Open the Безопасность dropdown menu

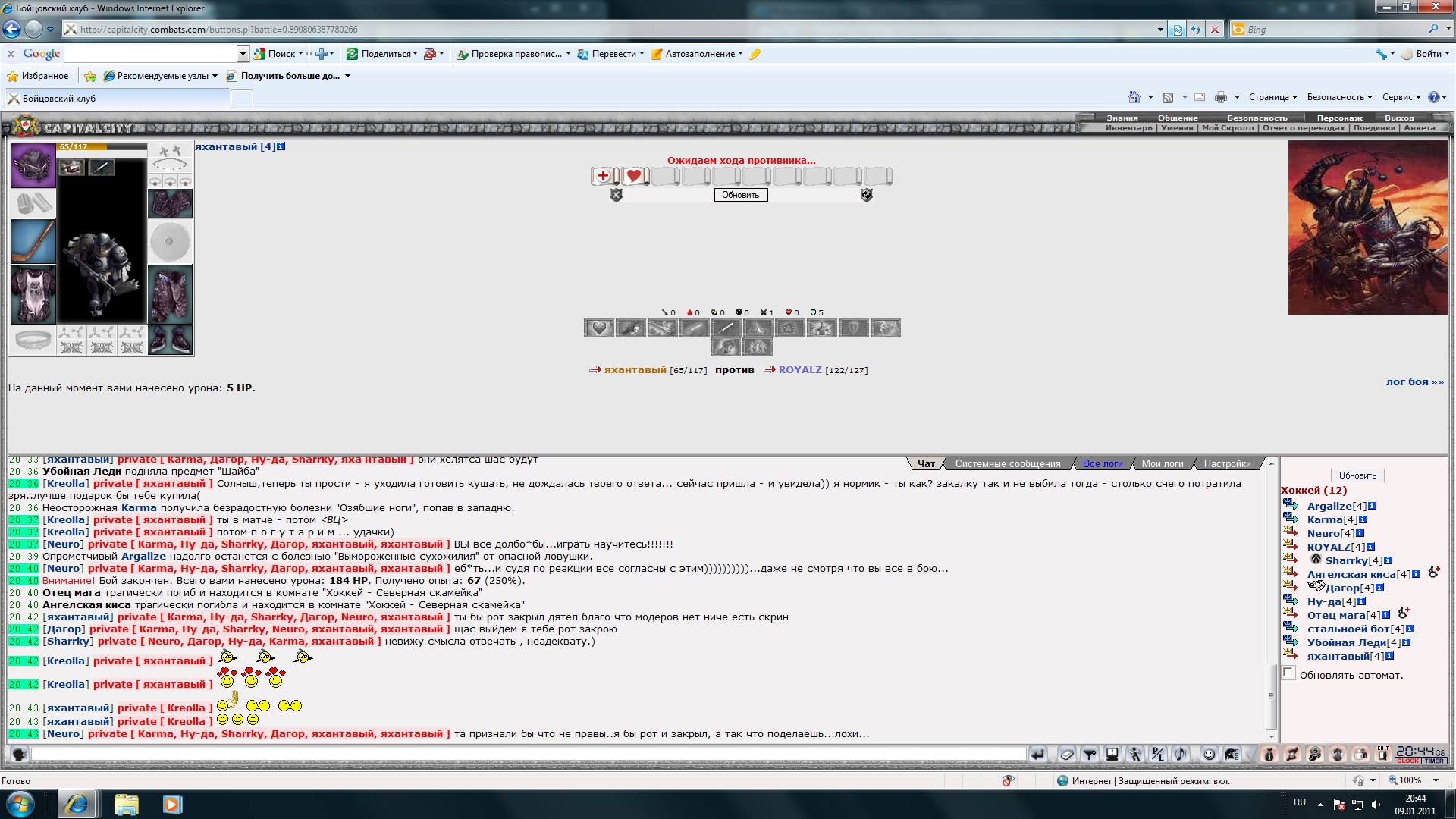point(1340,97)
